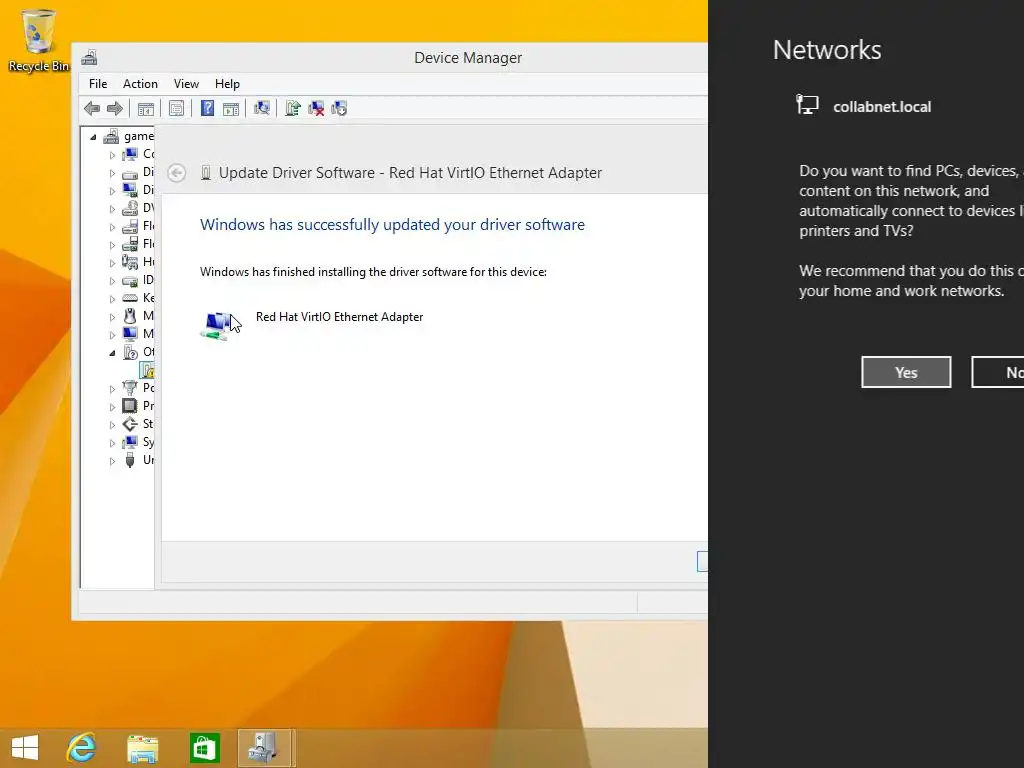
Task: Click the toolbar Forward arrow
Action: 114,108
